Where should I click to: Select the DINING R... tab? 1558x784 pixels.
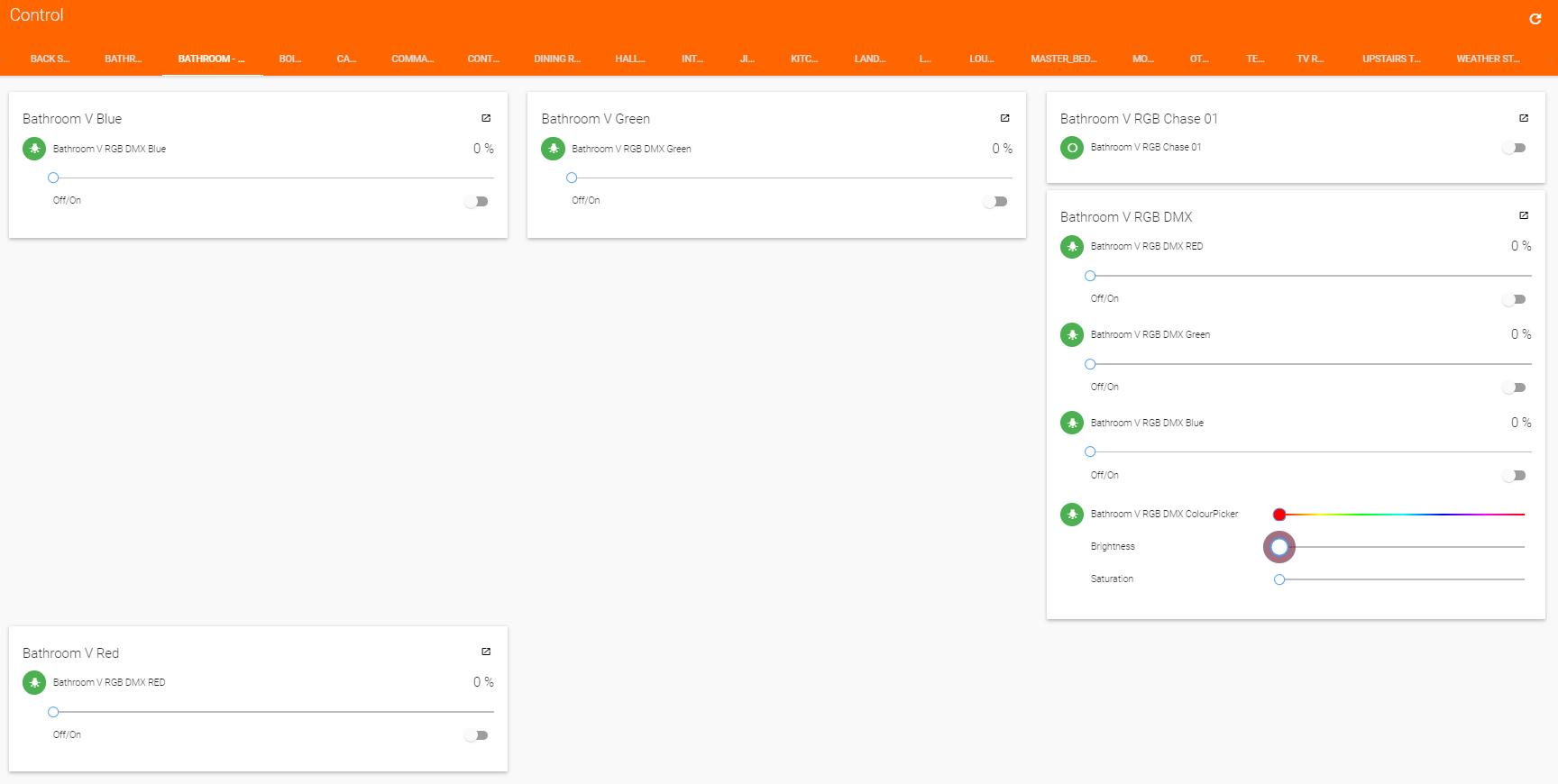click(557, 59)
